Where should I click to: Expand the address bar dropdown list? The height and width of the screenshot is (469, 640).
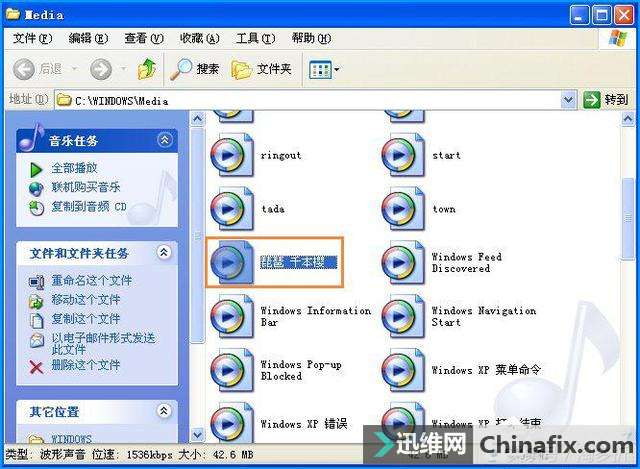pos(568,100)
